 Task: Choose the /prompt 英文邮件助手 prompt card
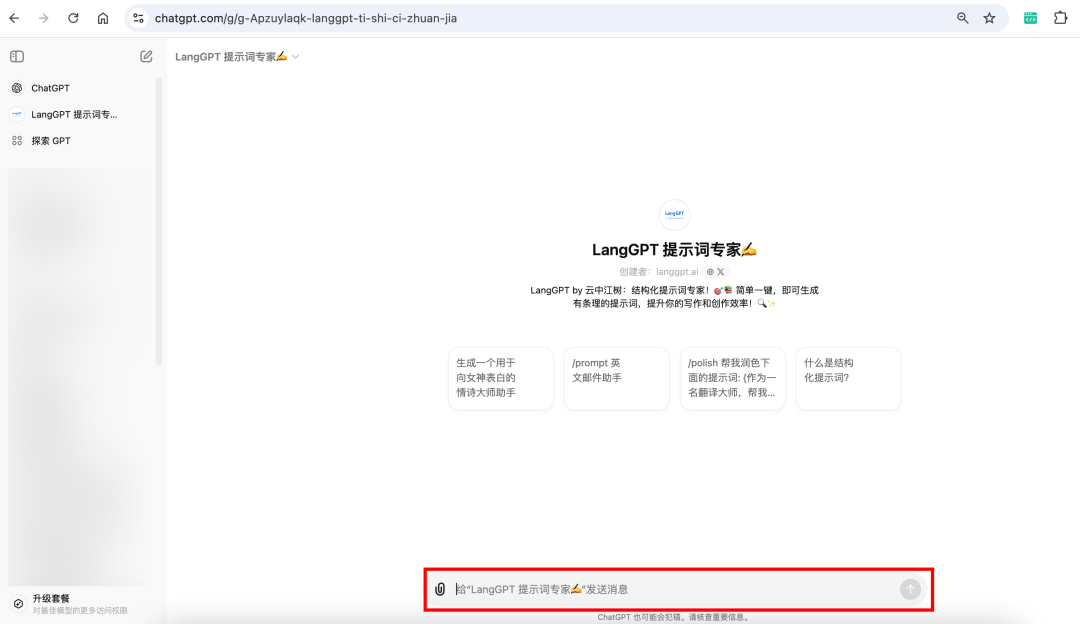point(616,379)
